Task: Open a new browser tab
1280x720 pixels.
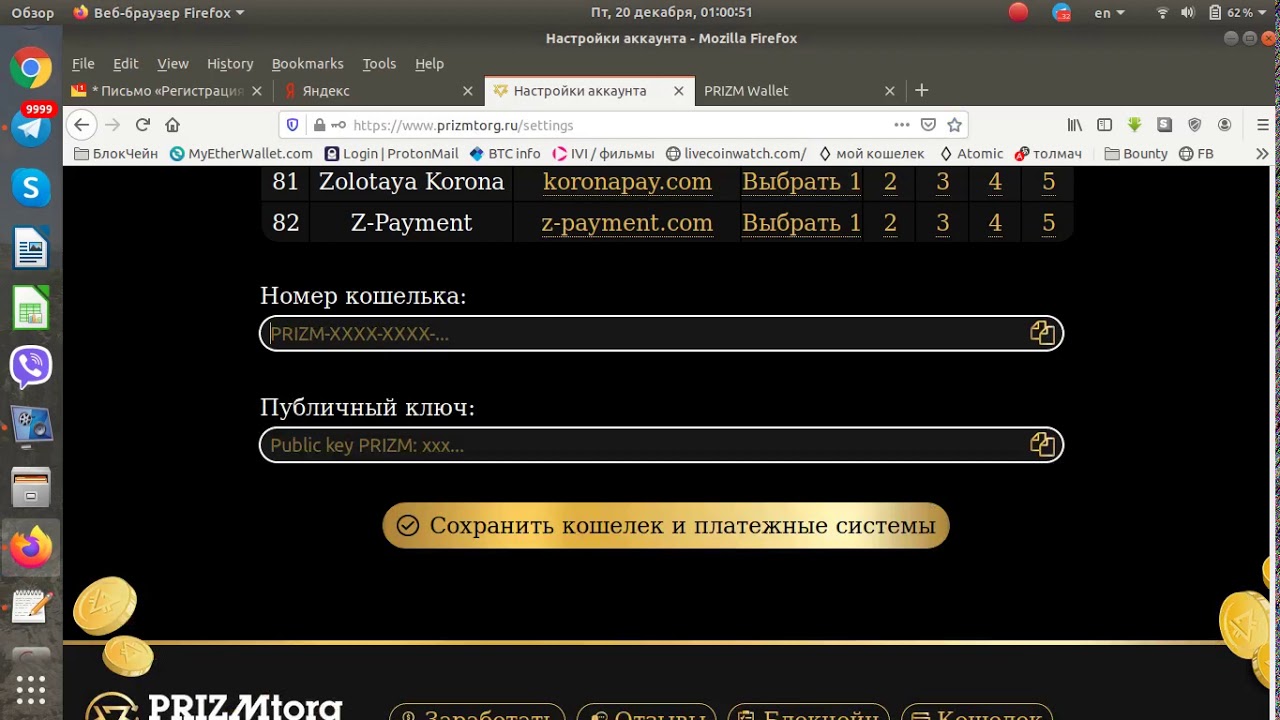Action: (x=922, y=90)
